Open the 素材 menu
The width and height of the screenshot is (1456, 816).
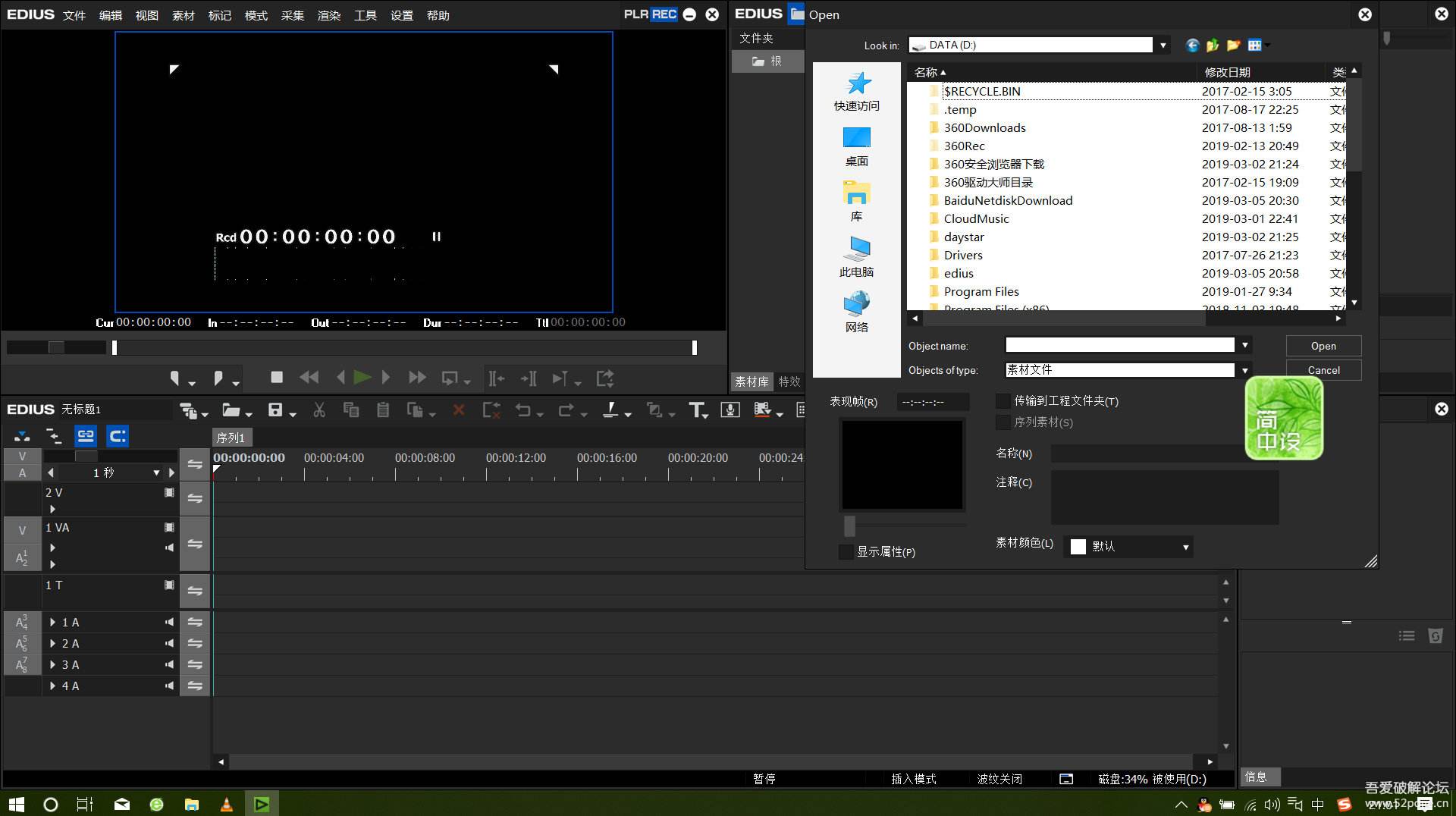tap(184, 15)
